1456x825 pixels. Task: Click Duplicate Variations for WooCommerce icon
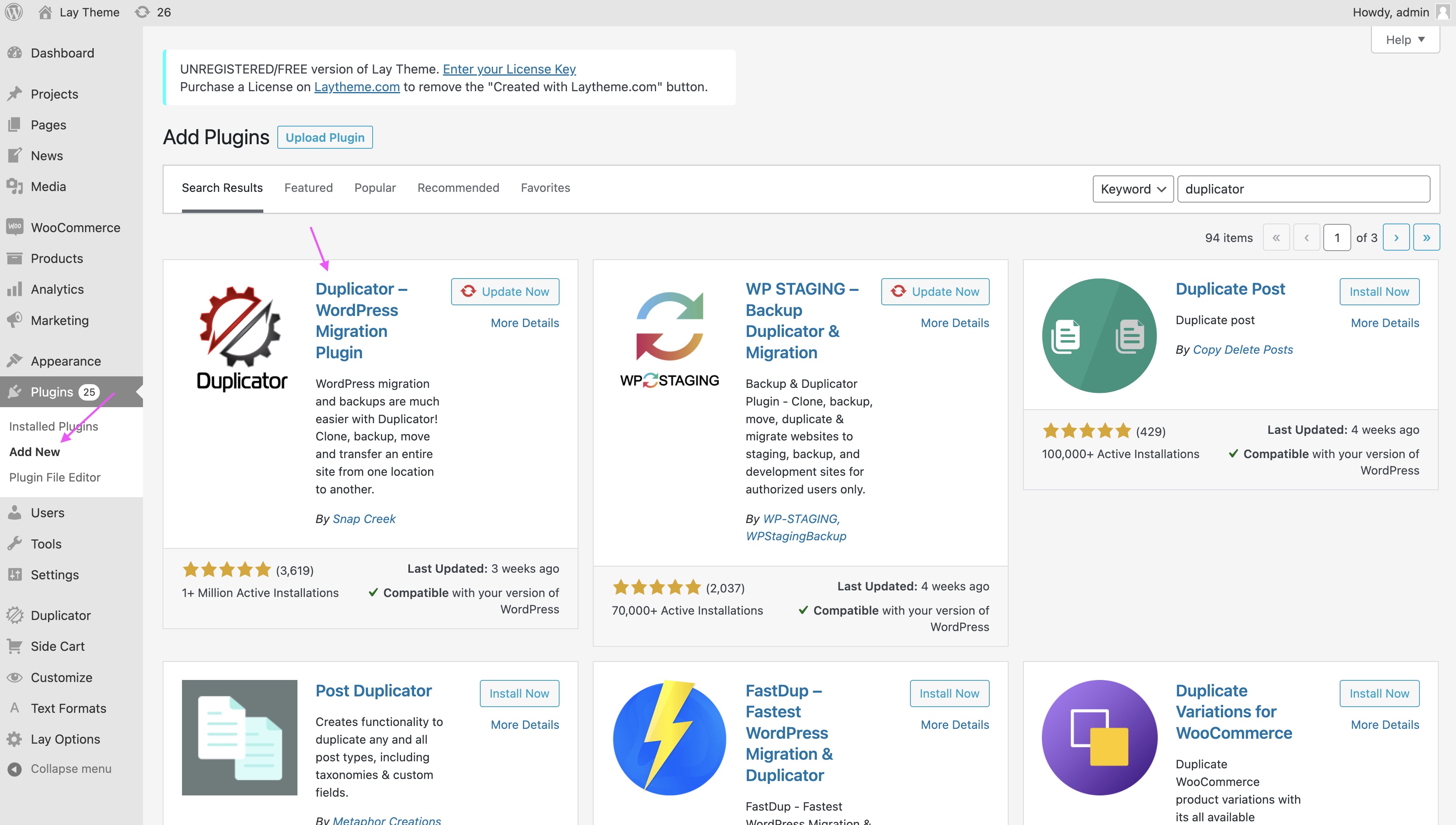click(x=1099, y=738)
